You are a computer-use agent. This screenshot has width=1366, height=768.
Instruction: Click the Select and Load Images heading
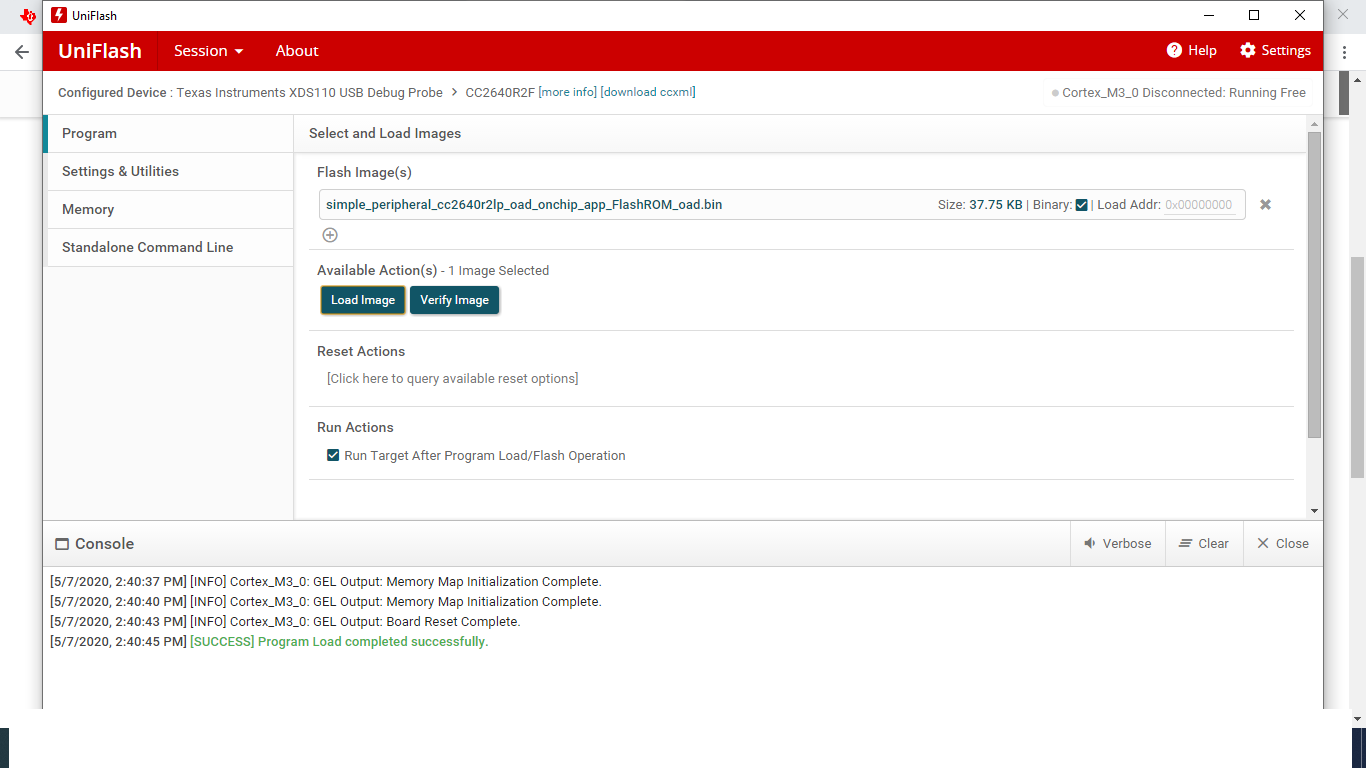click(x=385, y=133)
